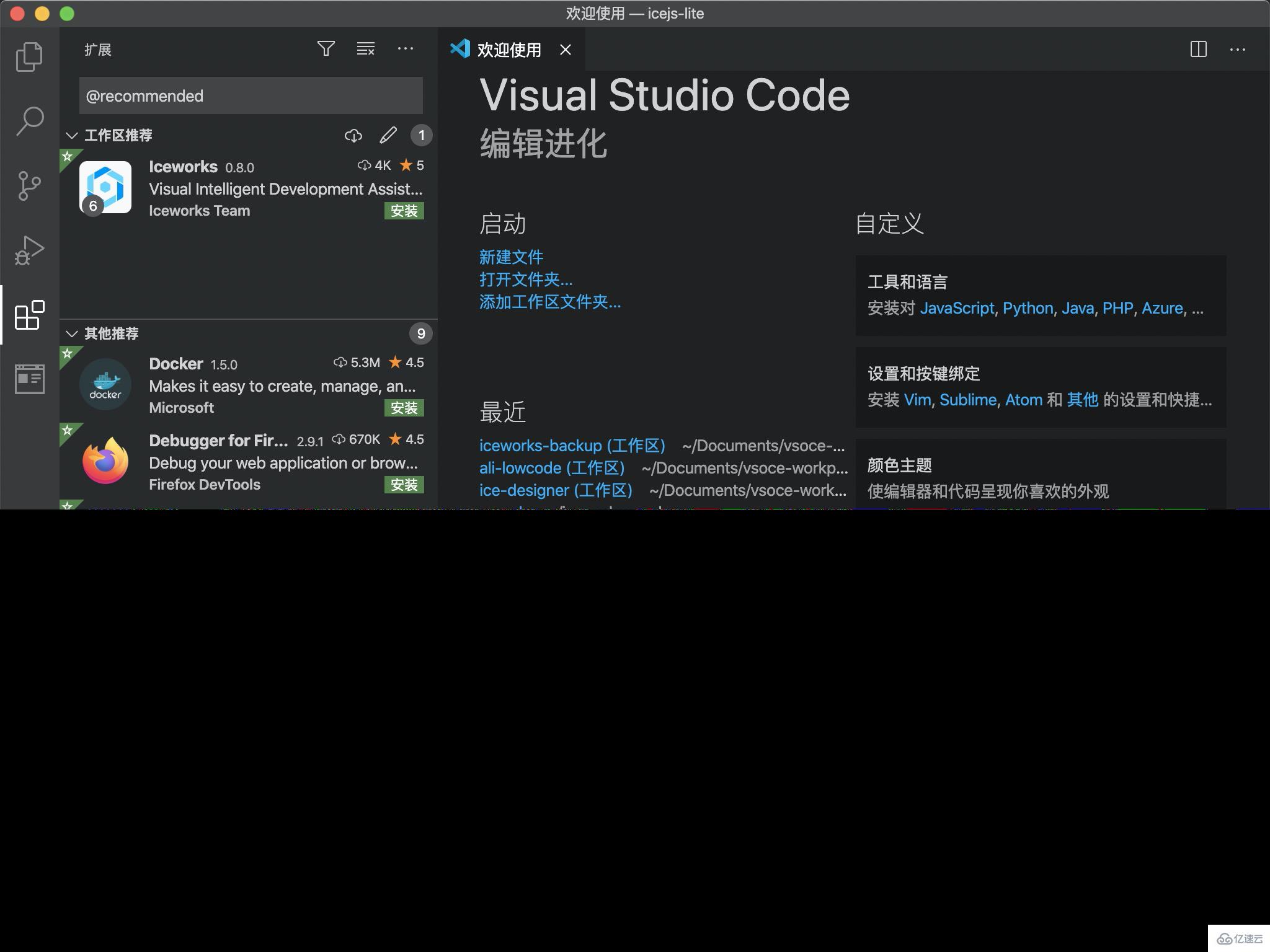Click the @recommended search field
Image resolution: width=1270 pixels, height=952 pixels.
[251, 95]
